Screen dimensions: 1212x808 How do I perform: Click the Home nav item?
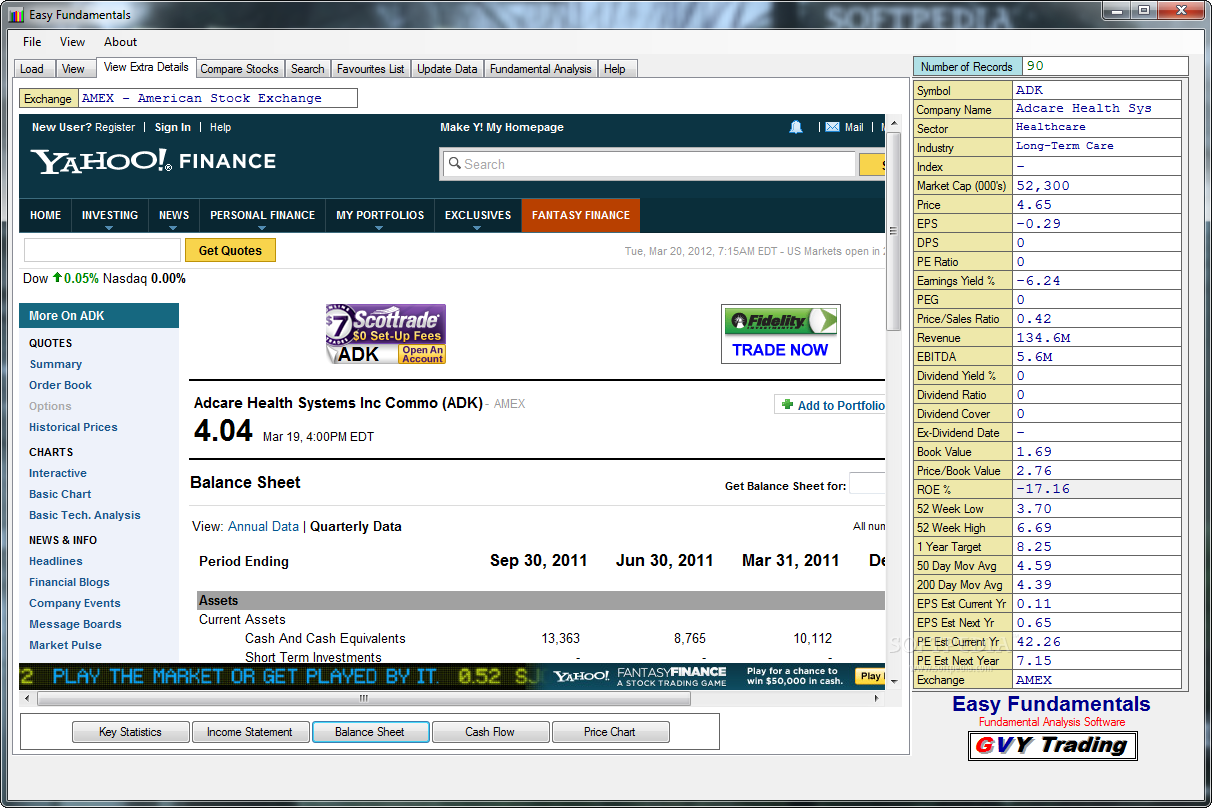(x=45, y=215)
